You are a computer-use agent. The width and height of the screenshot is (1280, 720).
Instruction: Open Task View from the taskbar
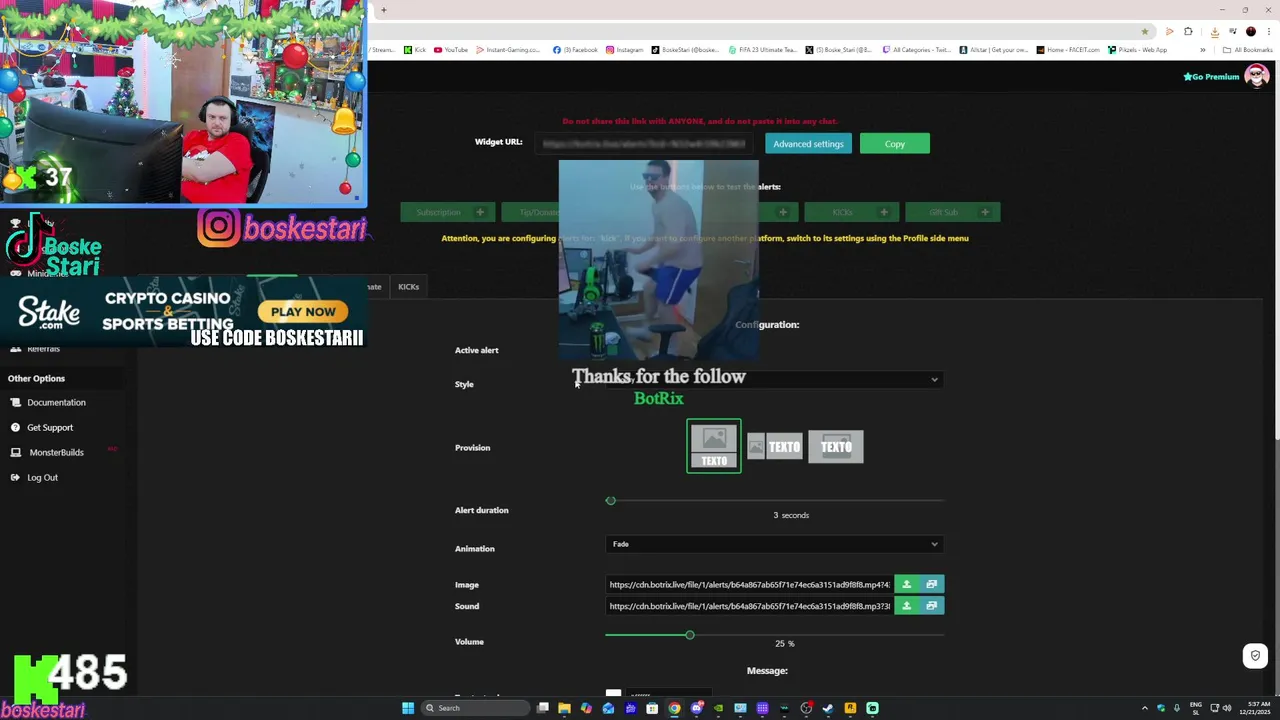point(542,708)
